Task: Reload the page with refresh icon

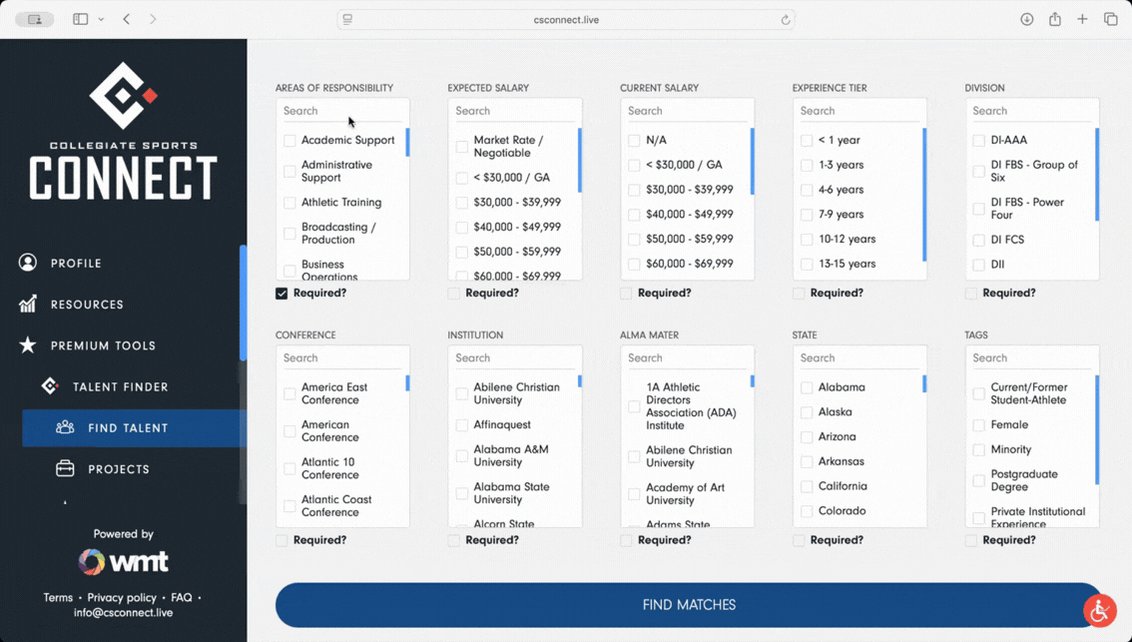Action: click(785, 20)
